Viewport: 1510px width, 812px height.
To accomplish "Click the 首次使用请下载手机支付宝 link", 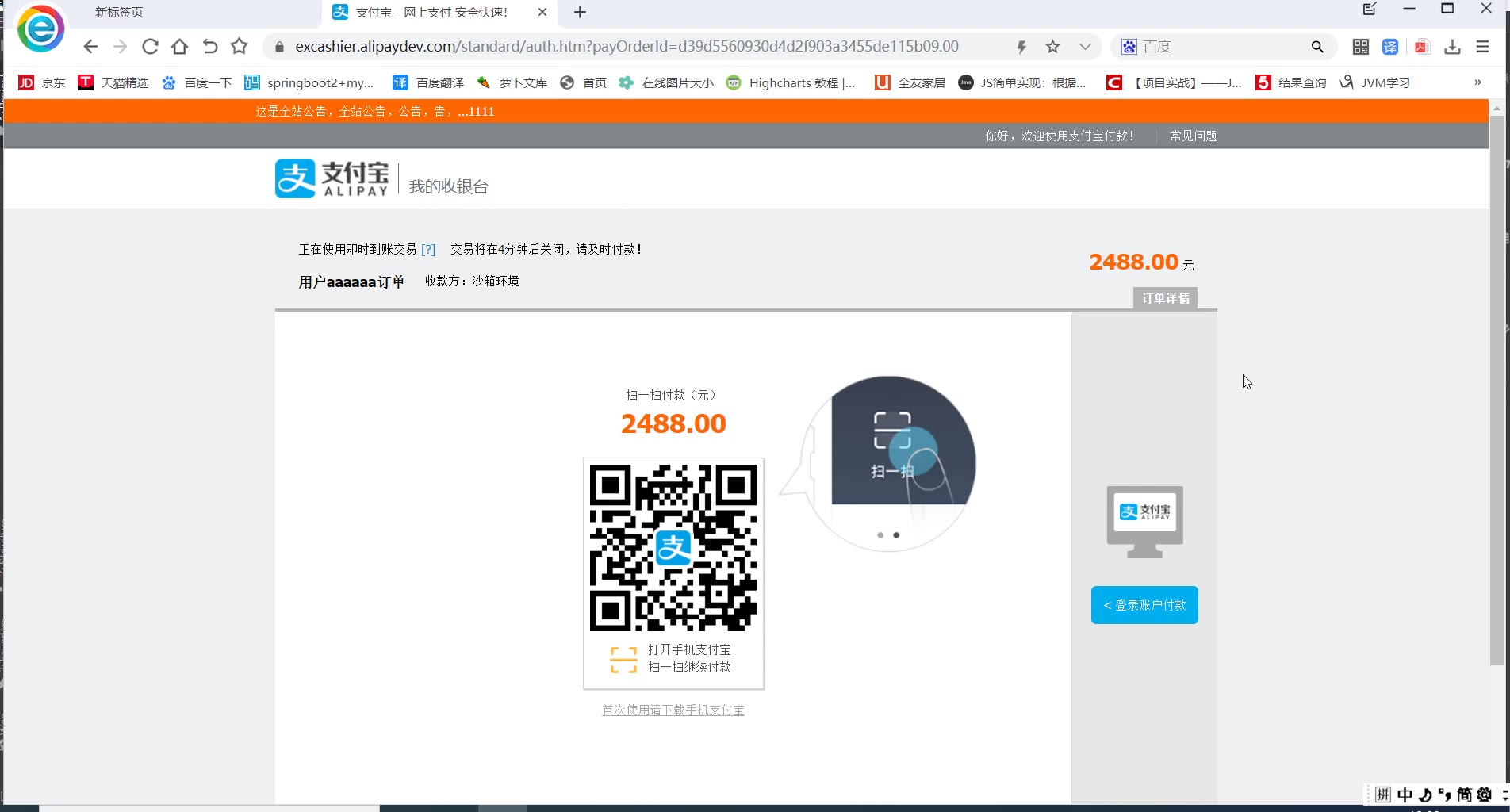I will [673, 710].
